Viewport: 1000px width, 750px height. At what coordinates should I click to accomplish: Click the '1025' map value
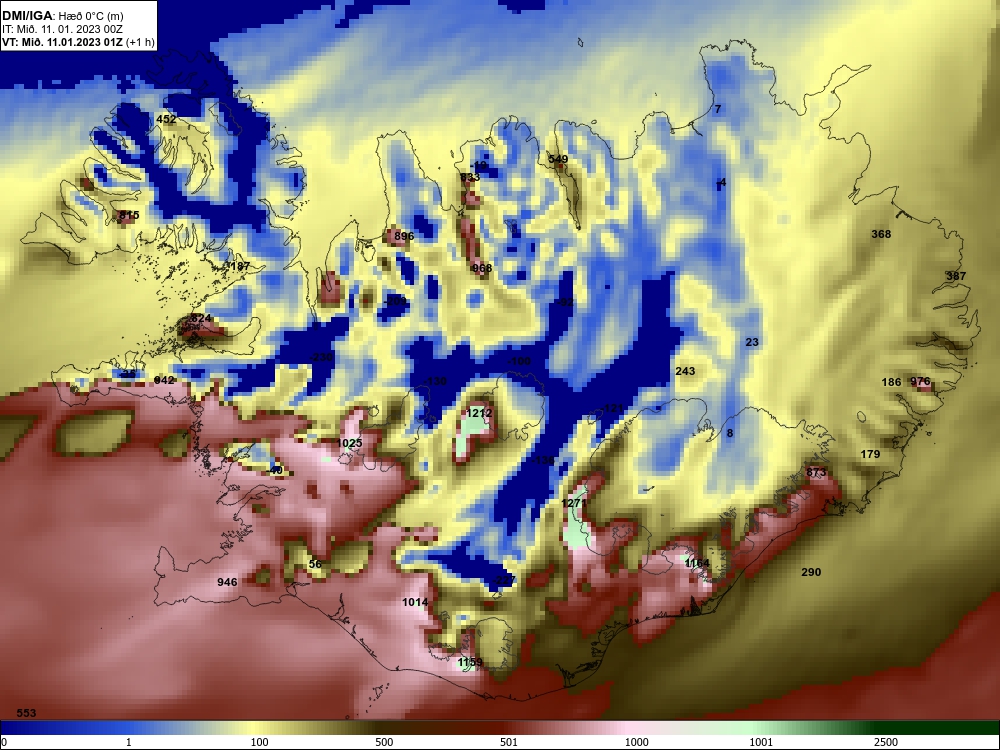[349, 443]
